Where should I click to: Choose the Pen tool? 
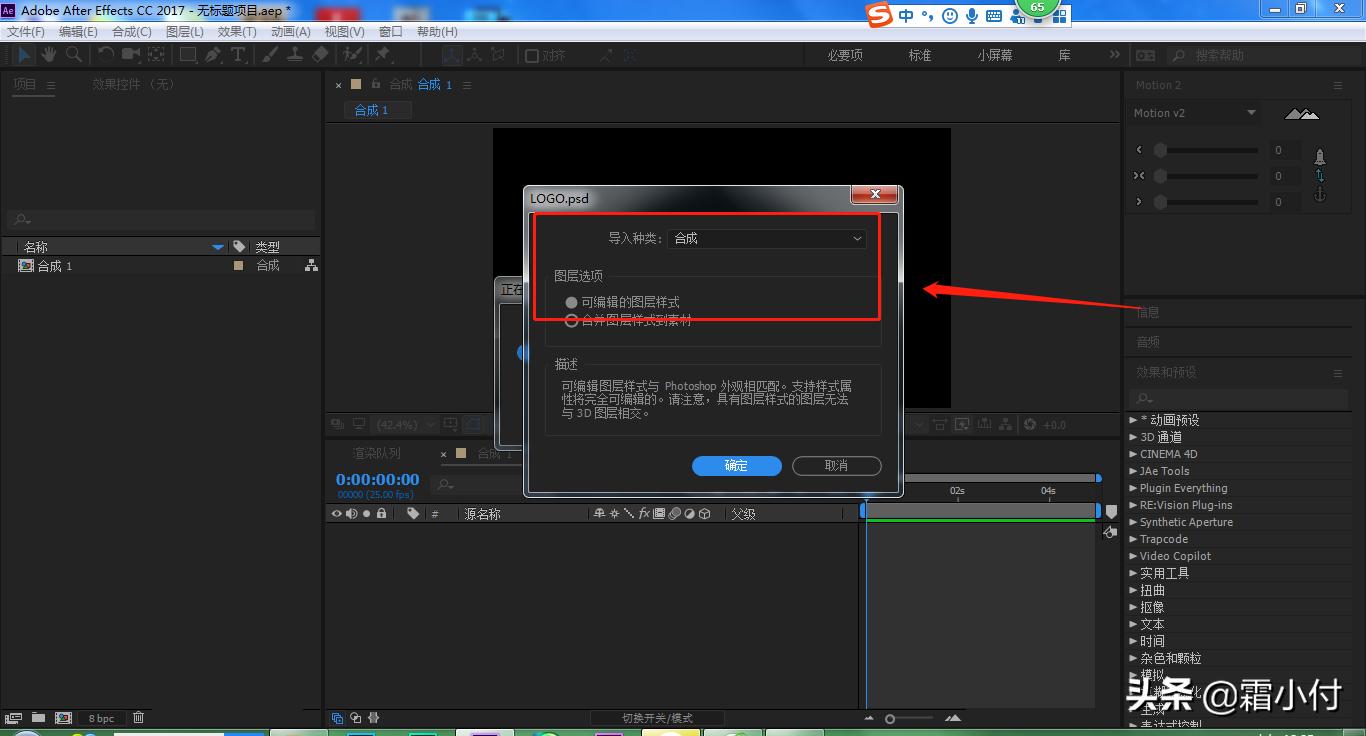point(214,54)
